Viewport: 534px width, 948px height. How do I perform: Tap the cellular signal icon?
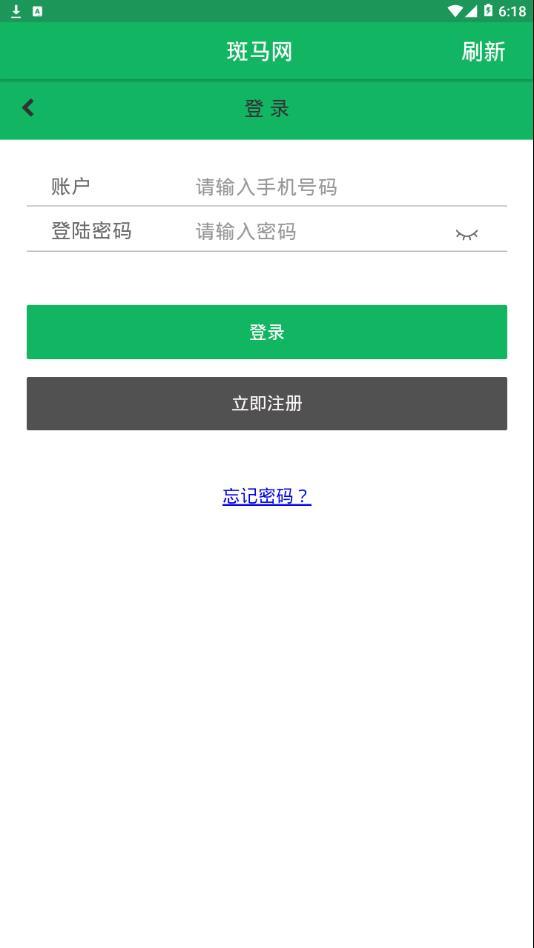click(471, 11)
